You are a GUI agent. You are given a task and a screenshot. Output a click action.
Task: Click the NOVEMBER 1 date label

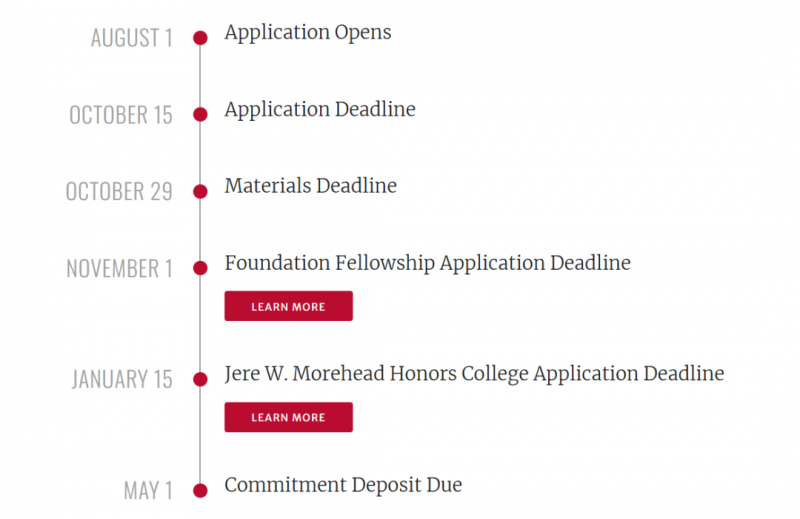point(119,268)
